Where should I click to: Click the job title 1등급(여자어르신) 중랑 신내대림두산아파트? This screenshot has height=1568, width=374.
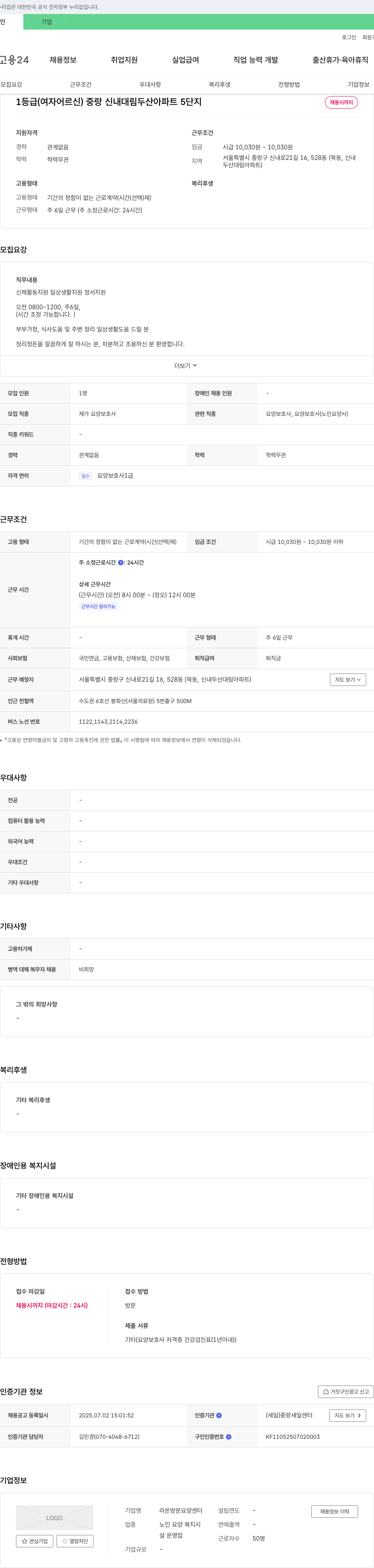pos(108,102)
